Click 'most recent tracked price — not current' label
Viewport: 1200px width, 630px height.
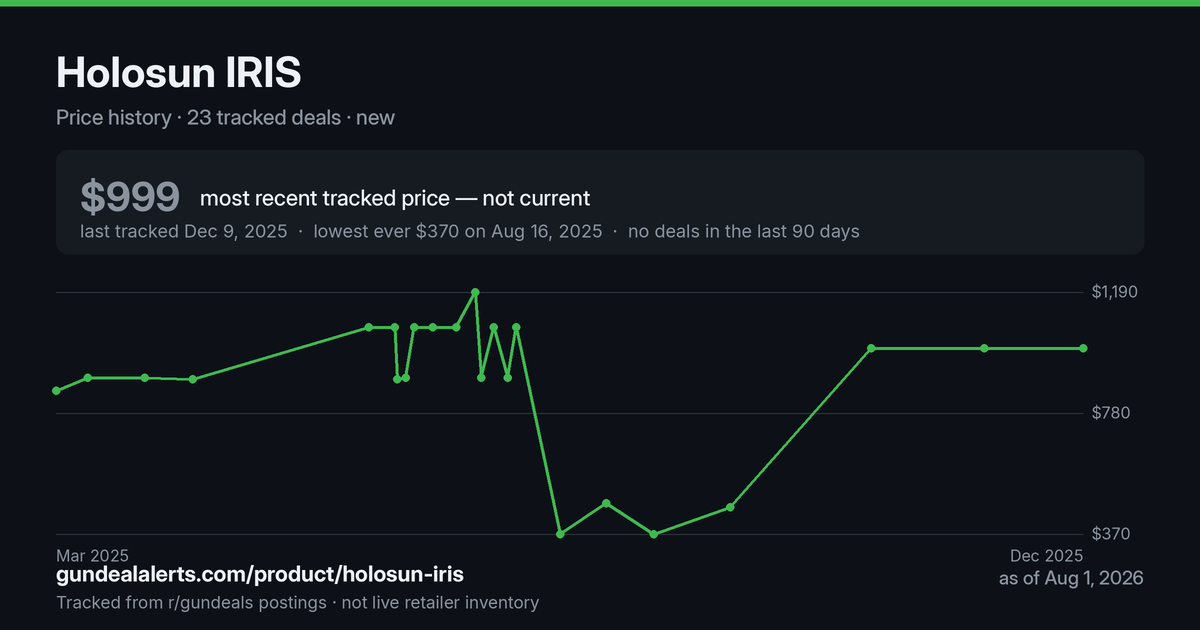click(x=395, y=198)
